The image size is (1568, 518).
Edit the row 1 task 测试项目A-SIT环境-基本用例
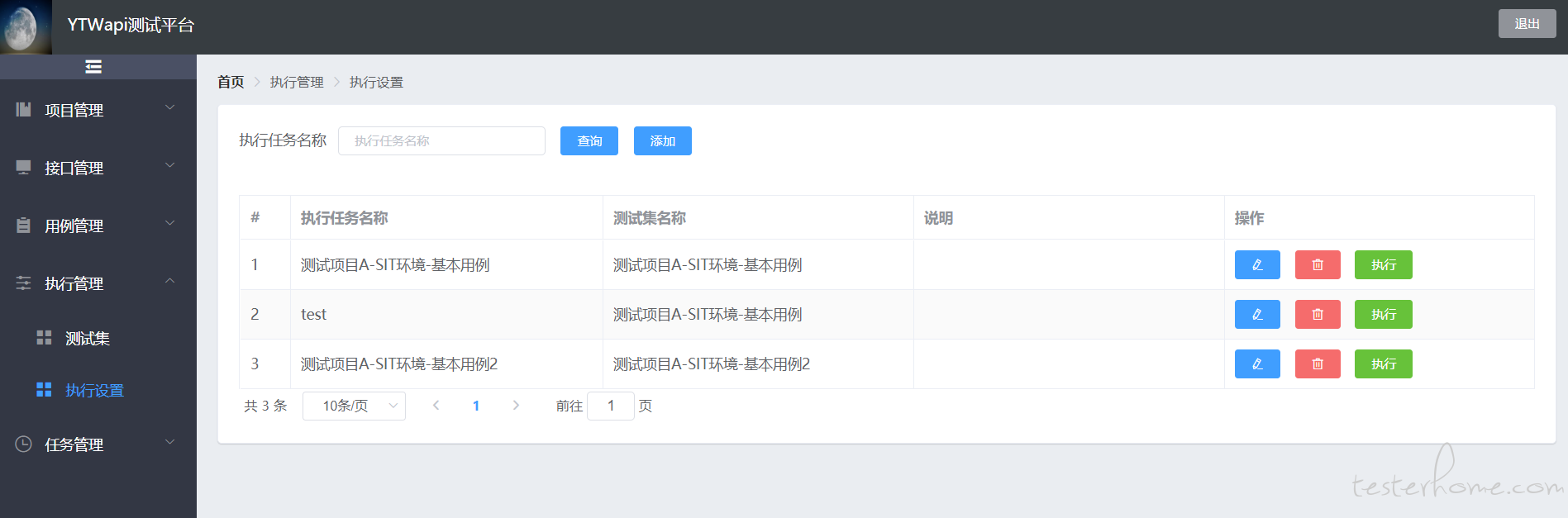pos(1257,265)
